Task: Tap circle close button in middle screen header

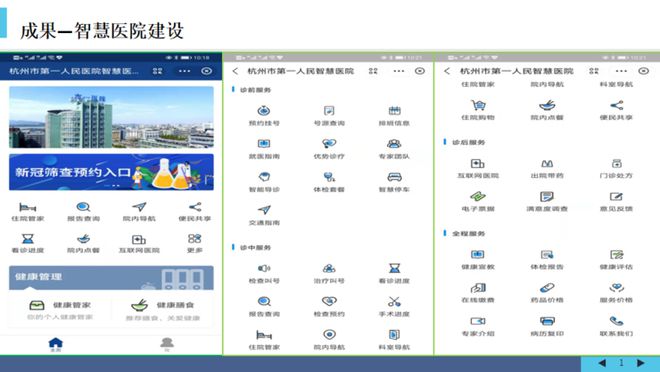Action: pos(420,71)
